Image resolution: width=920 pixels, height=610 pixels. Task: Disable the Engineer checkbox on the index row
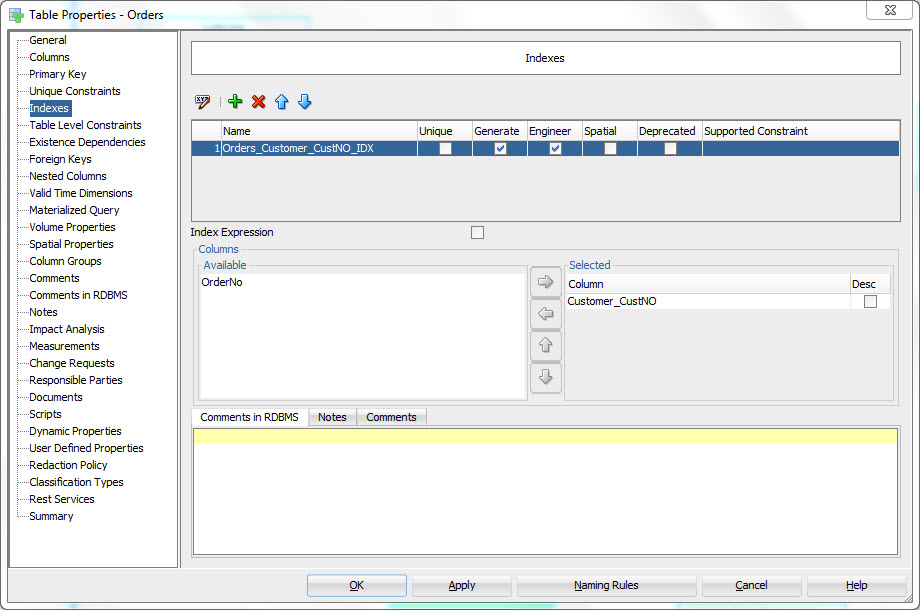click(x=555, y=146)
